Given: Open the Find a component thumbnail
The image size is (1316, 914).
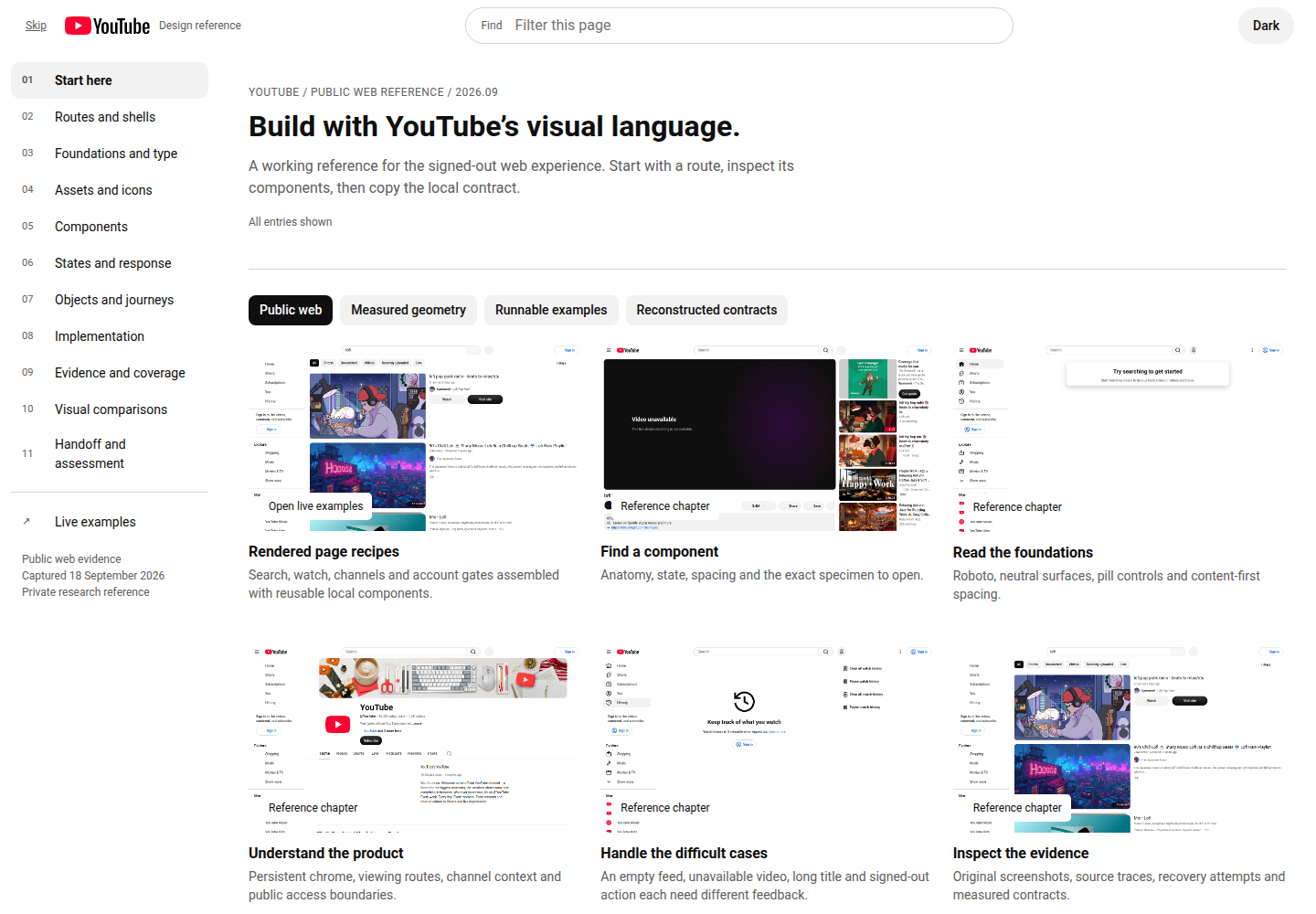Looking at the screenshot, I should [768, 439].
